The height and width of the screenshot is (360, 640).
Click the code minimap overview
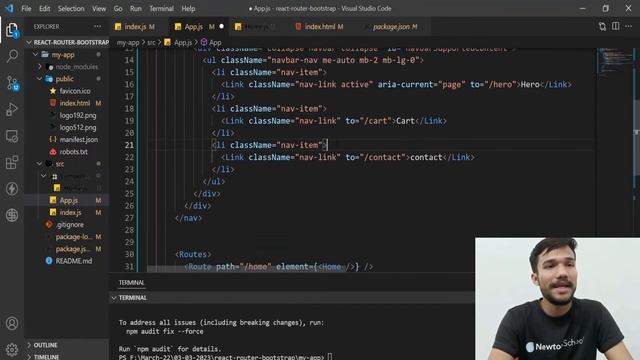click(x=616, y=63)
